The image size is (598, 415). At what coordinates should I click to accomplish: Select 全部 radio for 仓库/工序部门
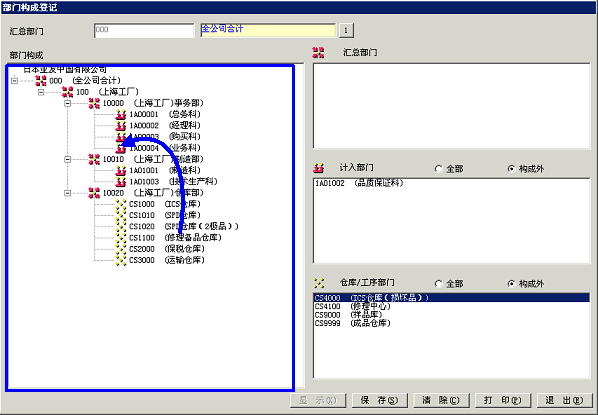(438, 284)
